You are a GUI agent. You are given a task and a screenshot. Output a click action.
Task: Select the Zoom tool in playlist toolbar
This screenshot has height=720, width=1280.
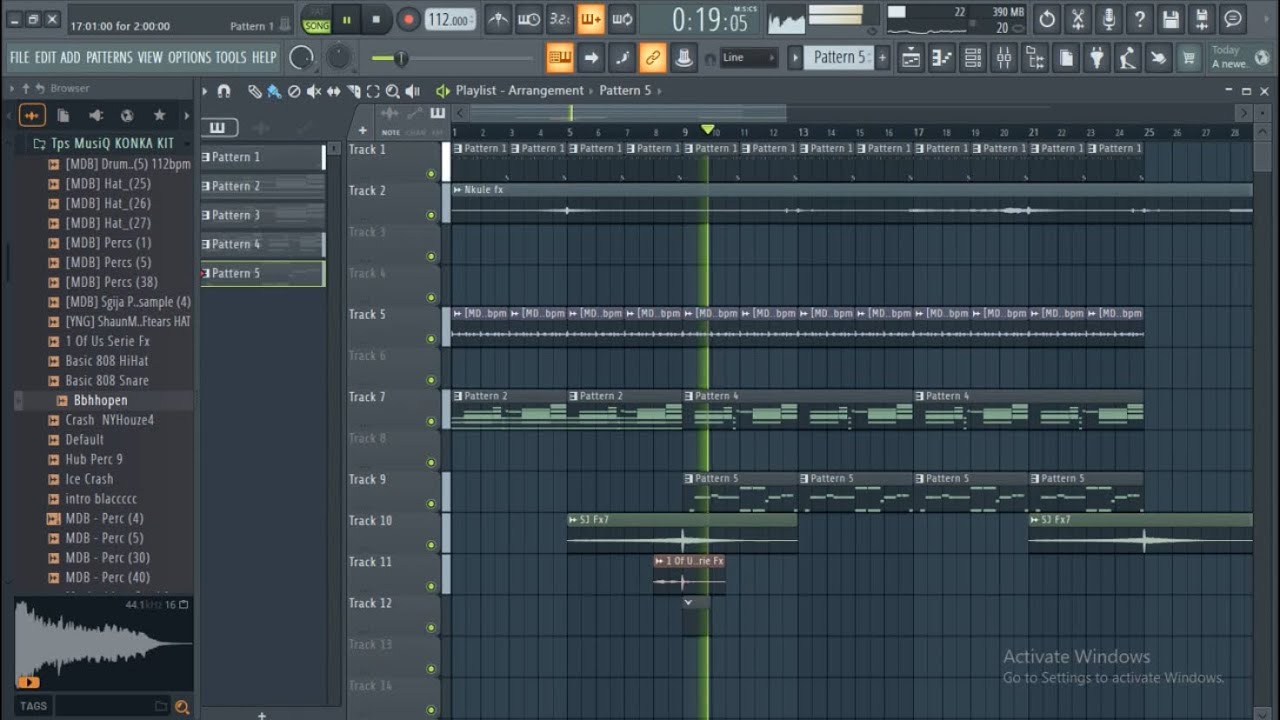(392, 91)
